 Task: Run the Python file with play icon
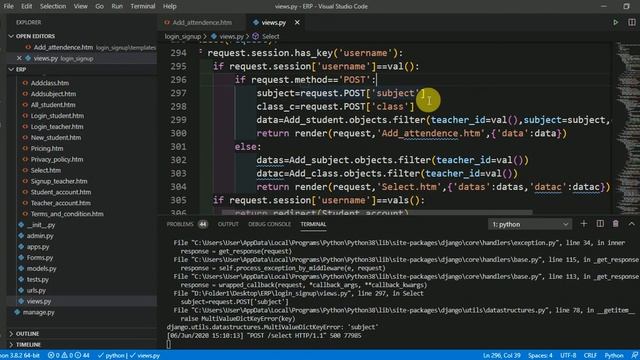615,22
